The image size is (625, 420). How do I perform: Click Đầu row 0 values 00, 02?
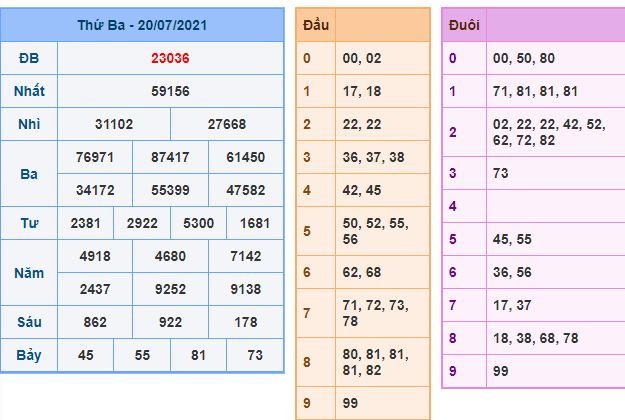tap(362, 58)
